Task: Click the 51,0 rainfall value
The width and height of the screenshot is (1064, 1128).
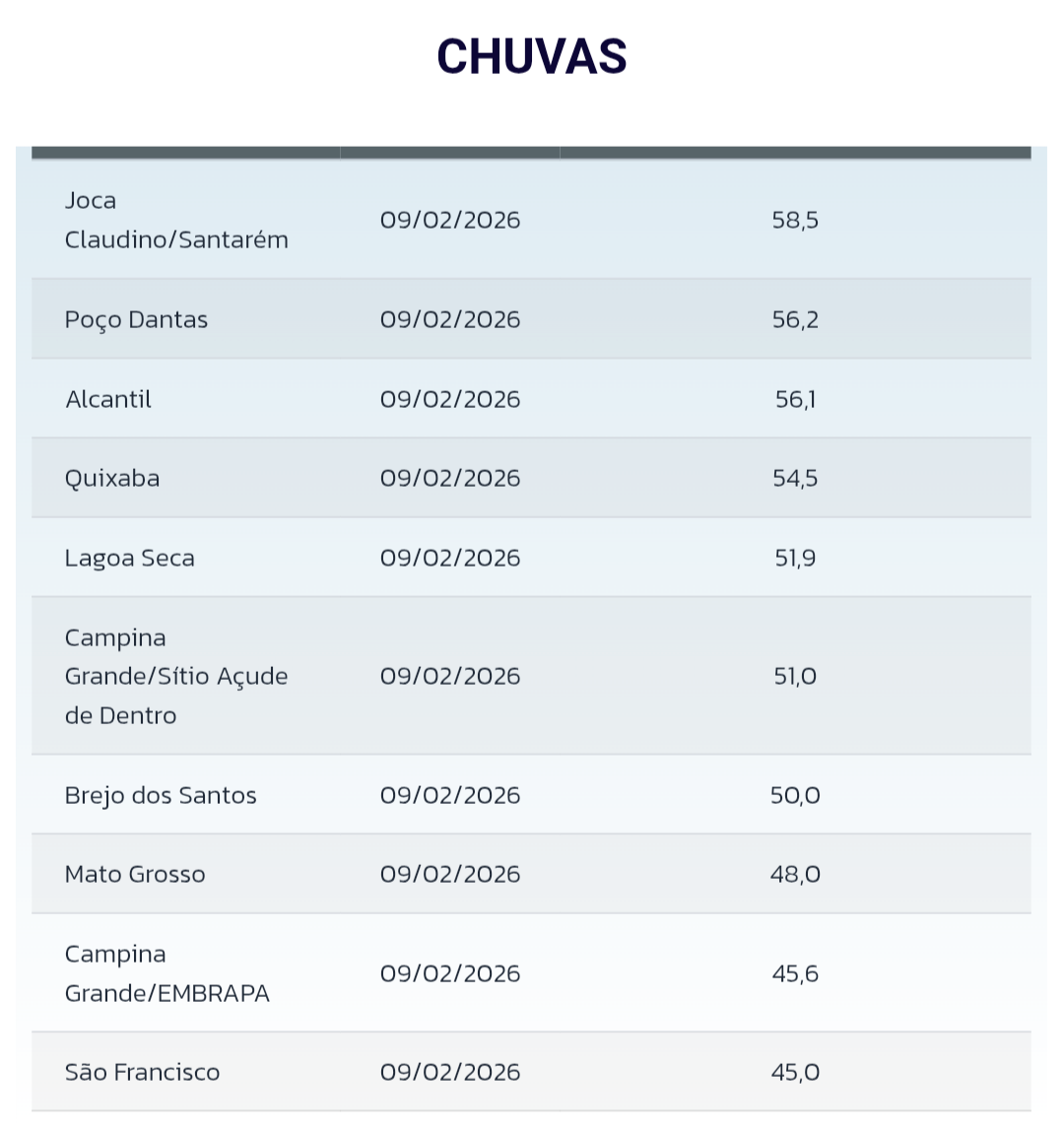Action: (x=795, y=677)
